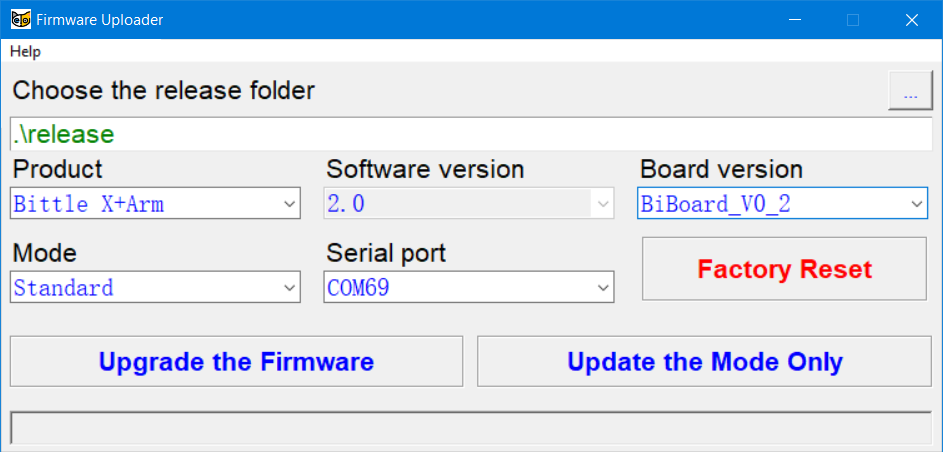Image resolution: width=943 pixels, height=452 pixels.
Task: Open the COM69 serial port combo box
Action: [x=458, y=288]
